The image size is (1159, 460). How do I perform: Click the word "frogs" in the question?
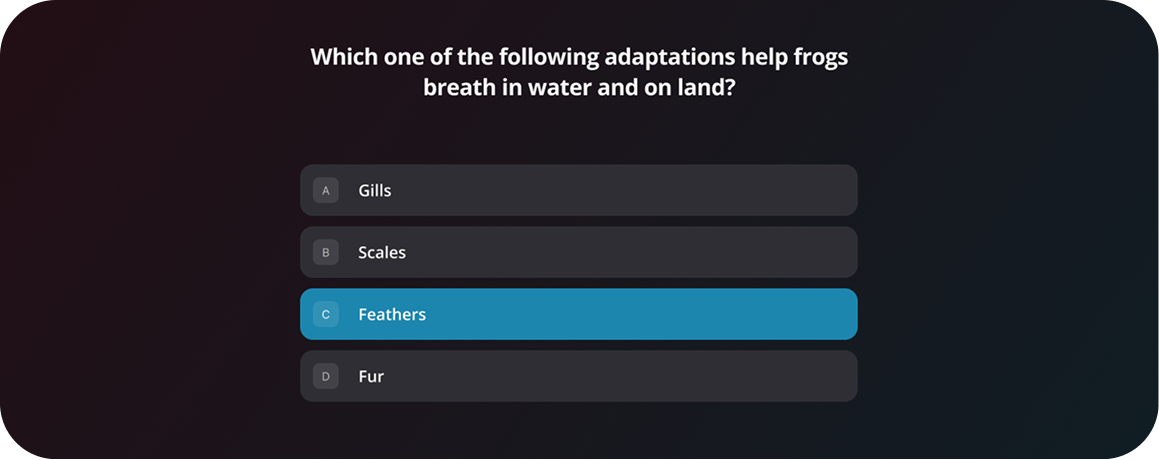(x=821, y=56)
